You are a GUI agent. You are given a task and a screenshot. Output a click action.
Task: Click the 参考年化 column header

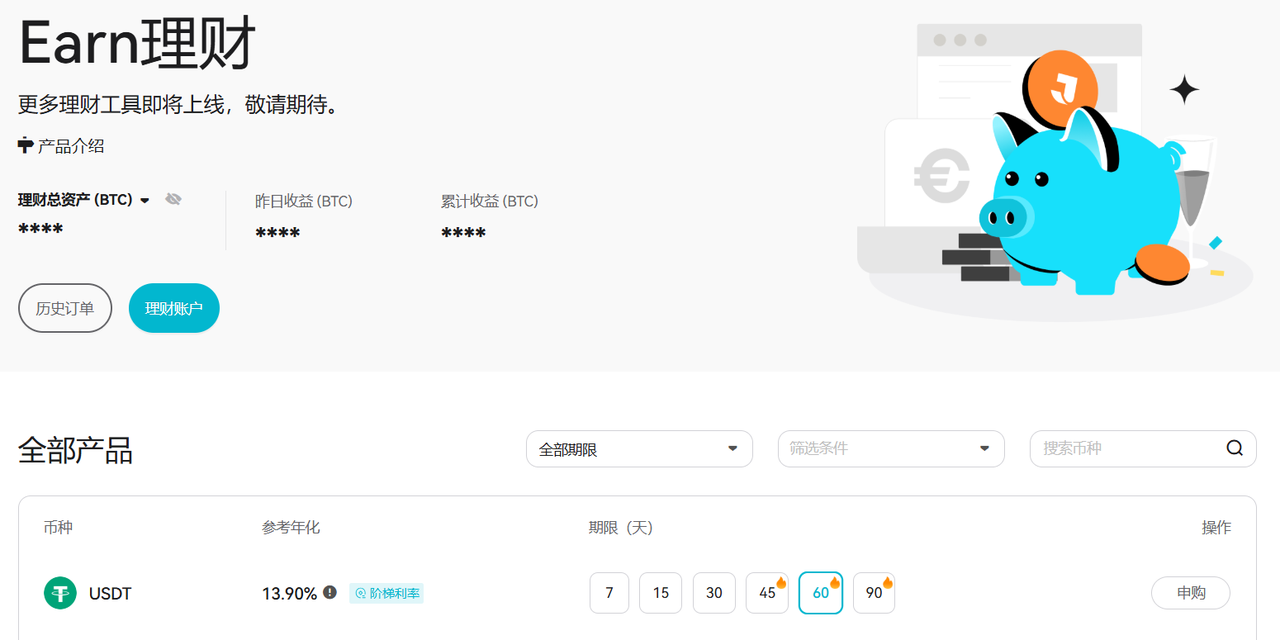click(291, 527)
